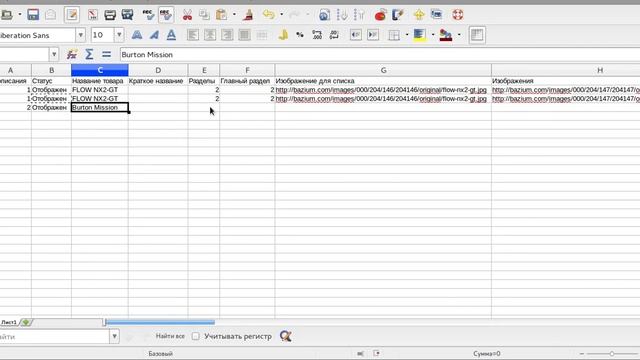
Task: Switch to sheet tab Лист1
Action: [x=9, y=322]
